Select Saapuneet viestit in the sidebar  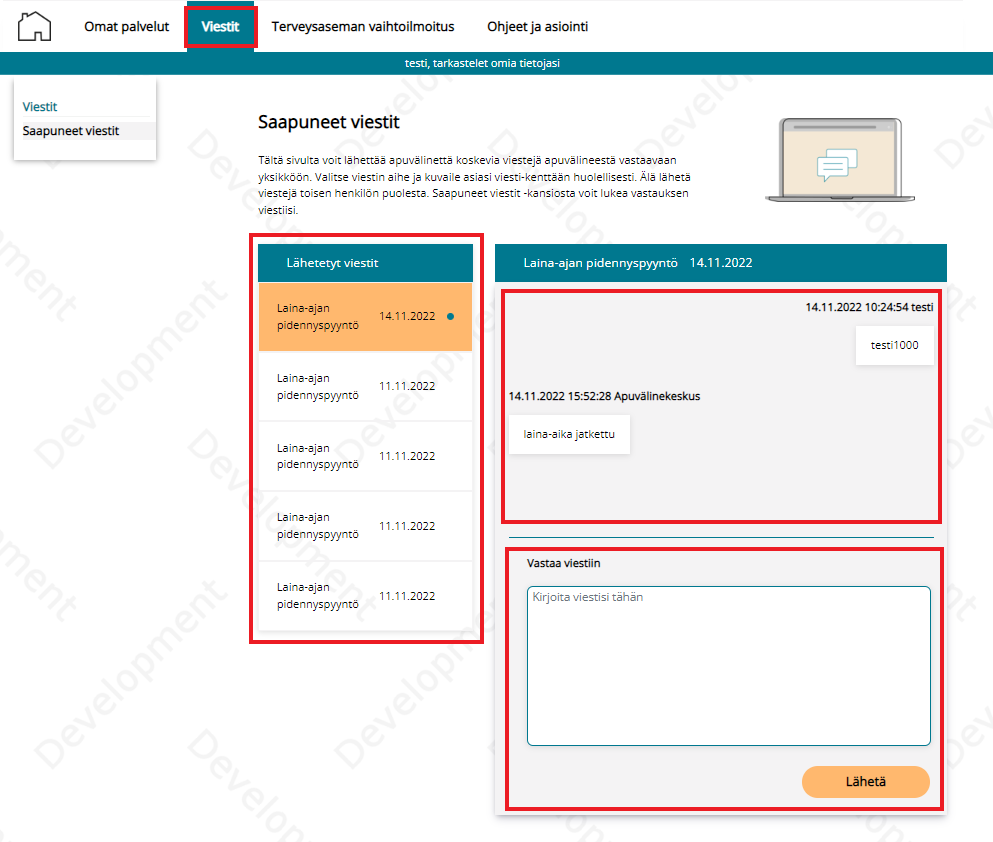pyautogui.click(x=71, y=131)
